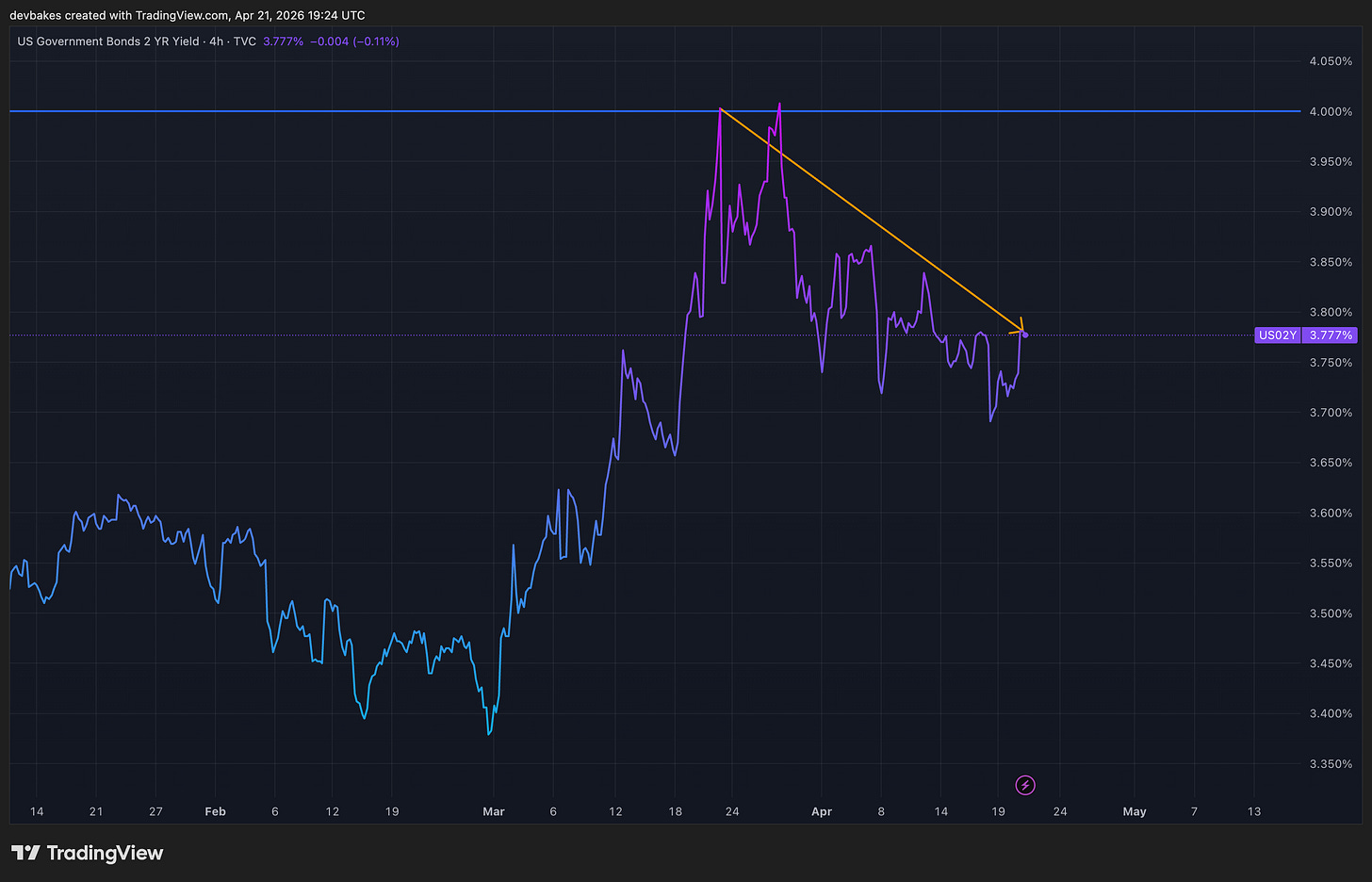Click the 3.850% price axis label

pos(1331,262)
